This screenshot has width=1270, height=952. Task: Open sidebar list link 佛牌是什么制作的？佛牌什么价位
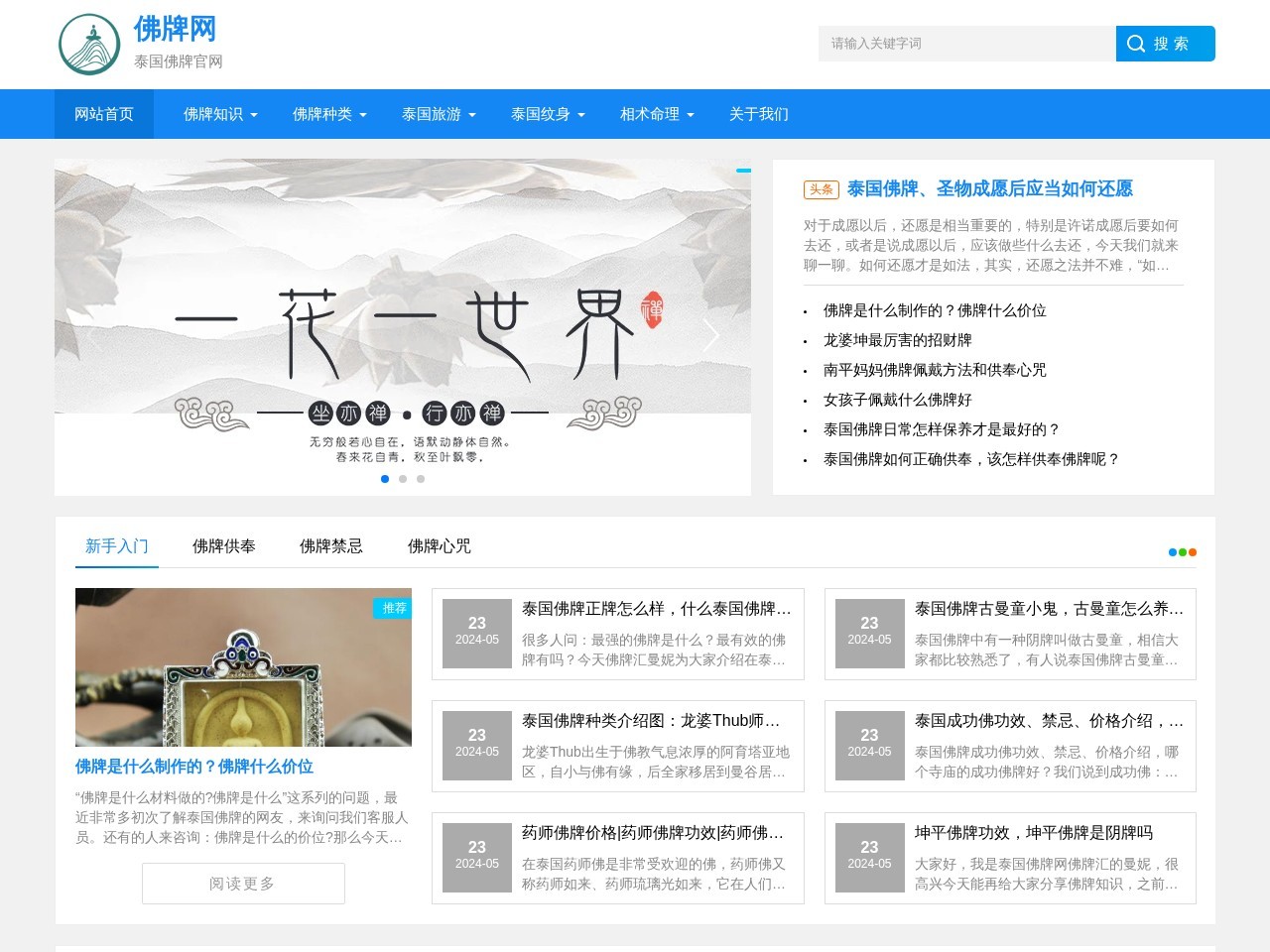(935, 310)
